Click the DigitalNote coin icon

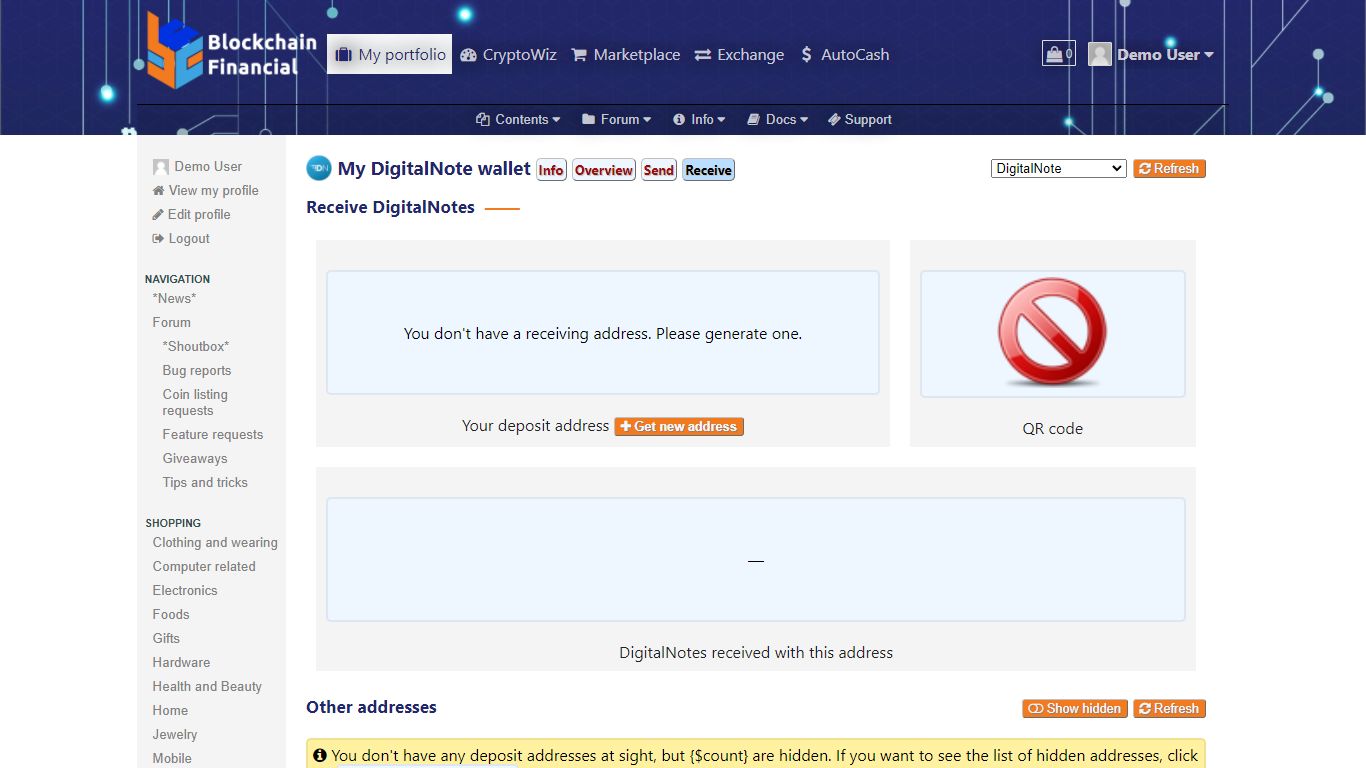(318, 168)
